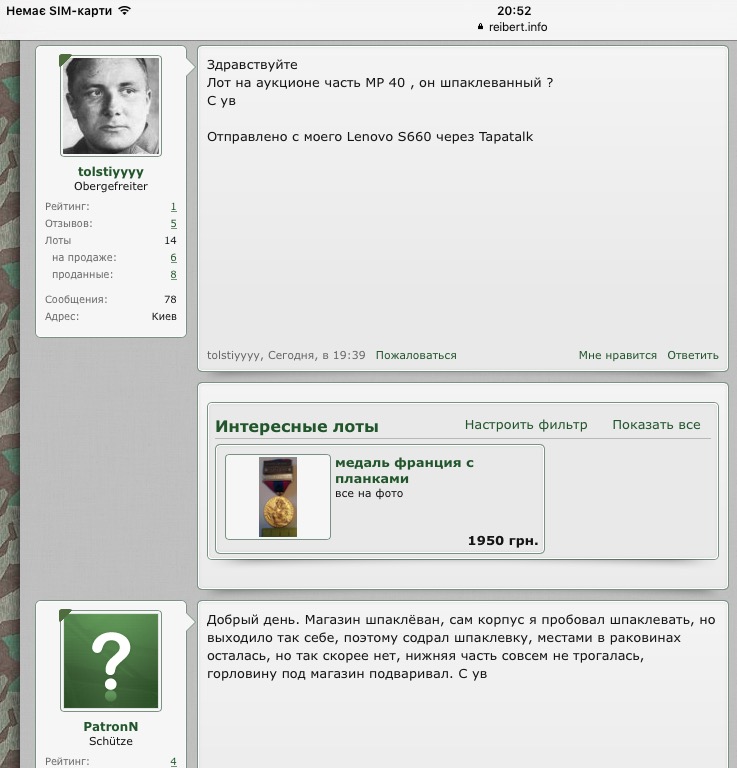Viewport: 737px width, 768px height.
Task: Open the медаль франция с планками lot title
Action: tap(404, 470)
